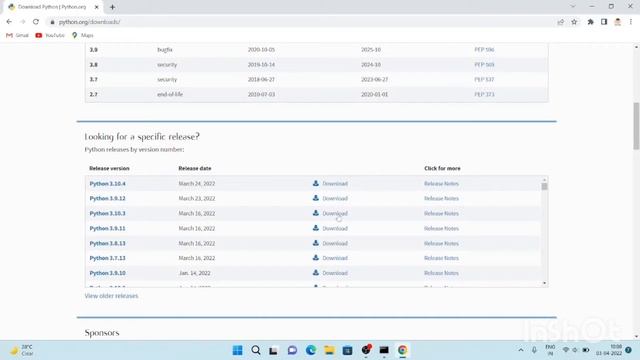Open Python 3.8.13 release link
This screenshot has width=640, height=360.
click(x=107, y=243)
